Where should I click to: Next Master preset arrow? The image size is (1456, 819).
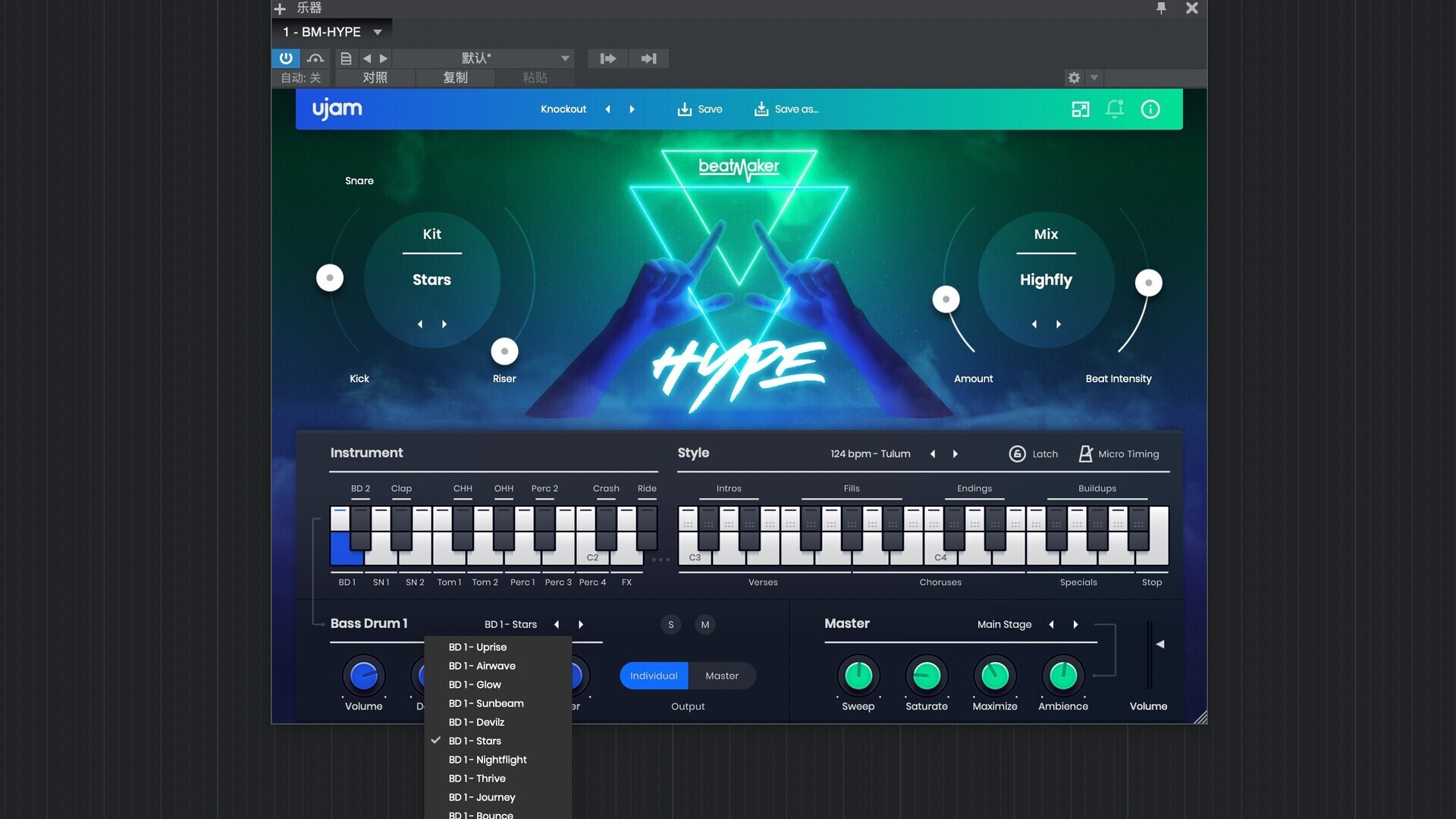1075,624
